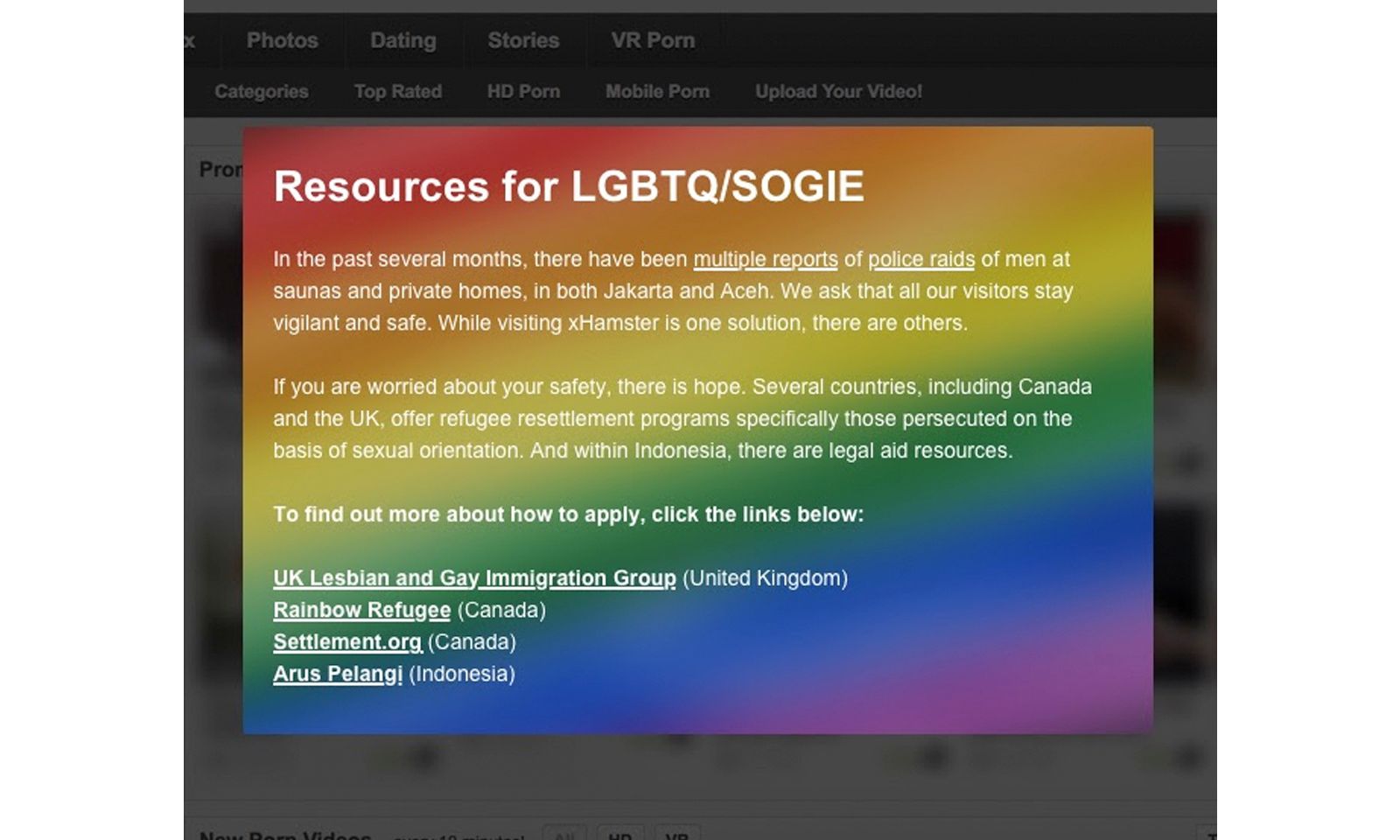The width and height of the screenshot is (1400, 840).
Task: Open the Arus Pelangi link
Action: pyautogui.click(x=338, y=674)
